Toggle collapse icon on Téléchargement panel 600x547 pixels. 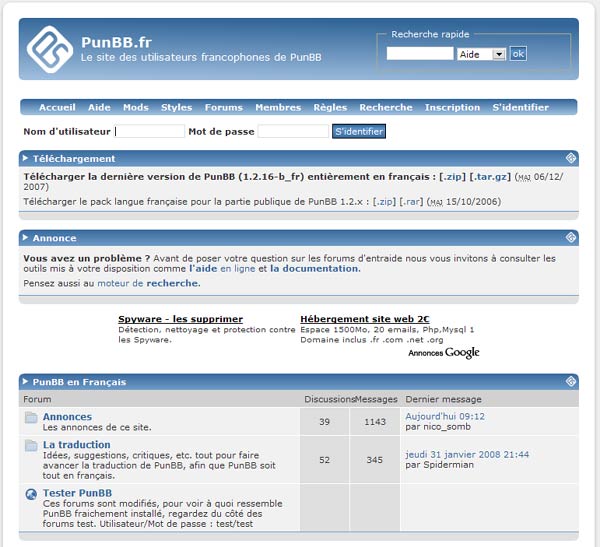click(571, 158)
